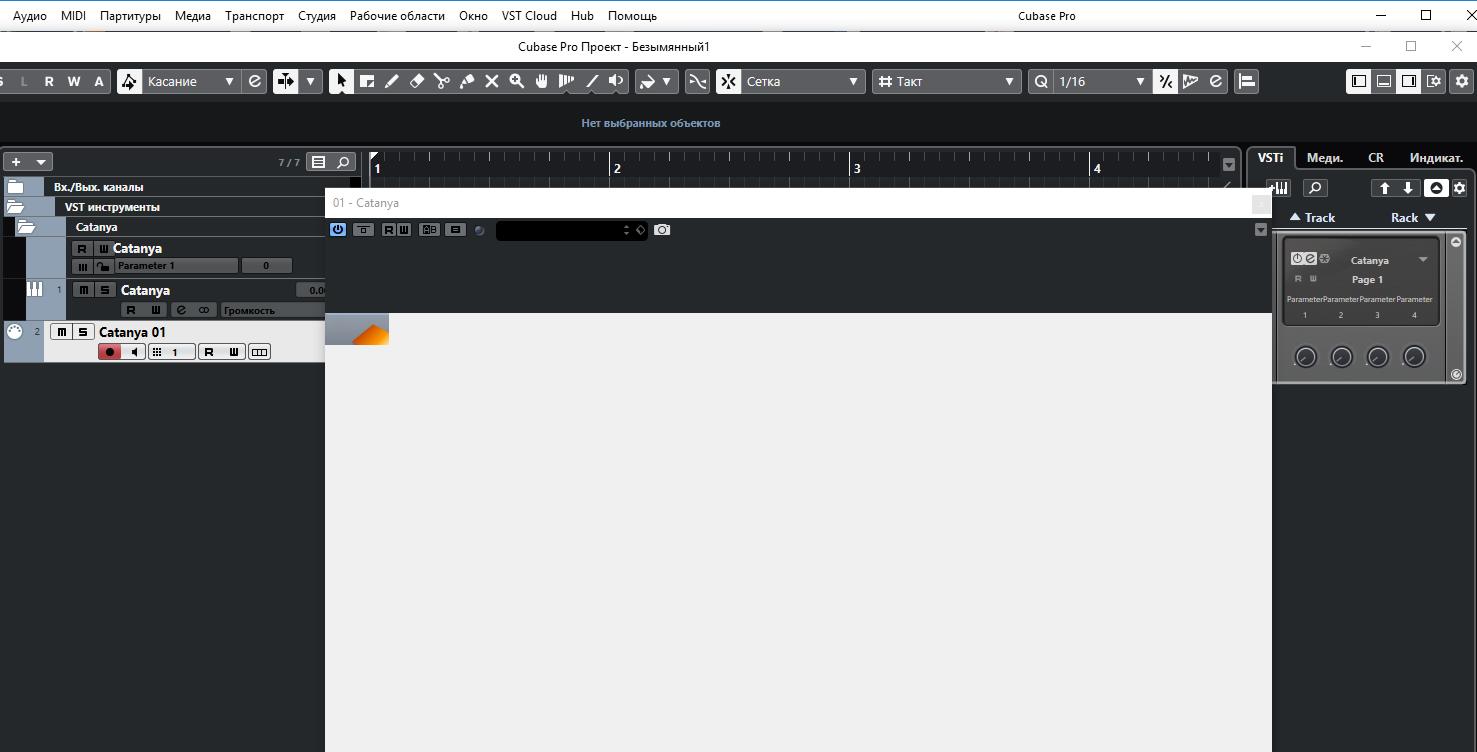This screenshot has width=1477, height=752.
Task: Open the automation mode dropdown Касание
Action: click(x=191, y=81)
